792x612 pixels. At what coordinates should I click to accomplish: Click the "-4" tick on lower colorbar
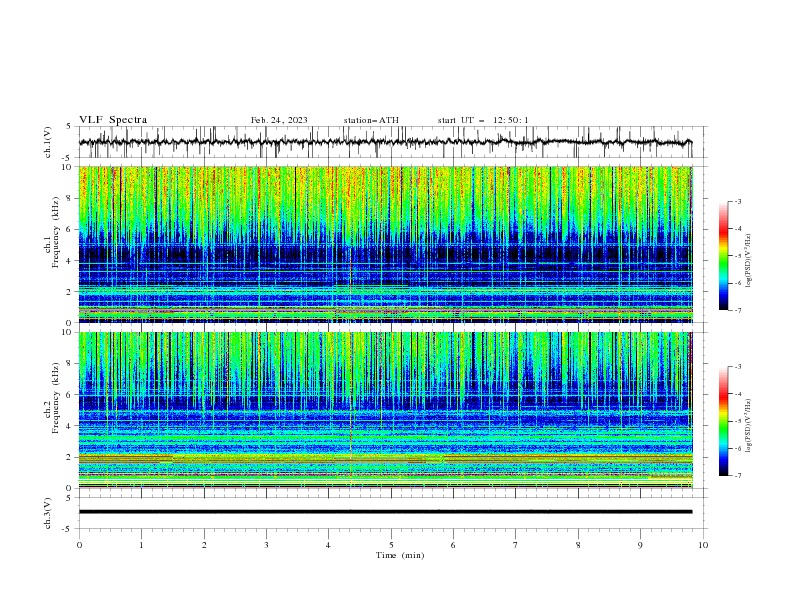coord(738,394)
